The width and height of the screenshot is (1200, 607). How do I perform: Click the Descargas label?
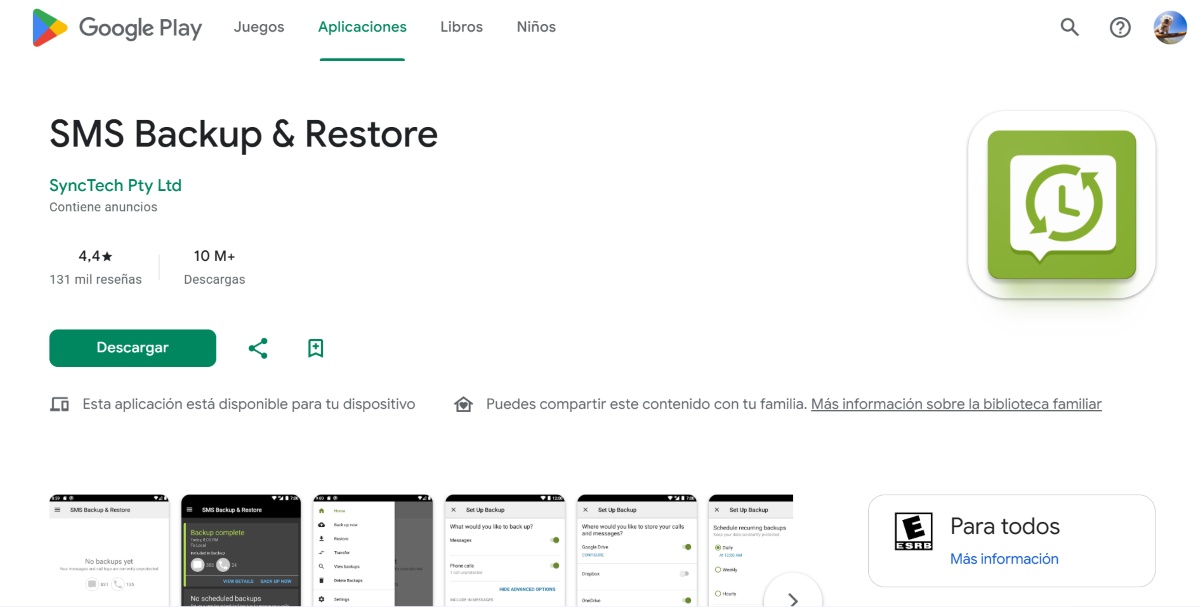(214, 280)
